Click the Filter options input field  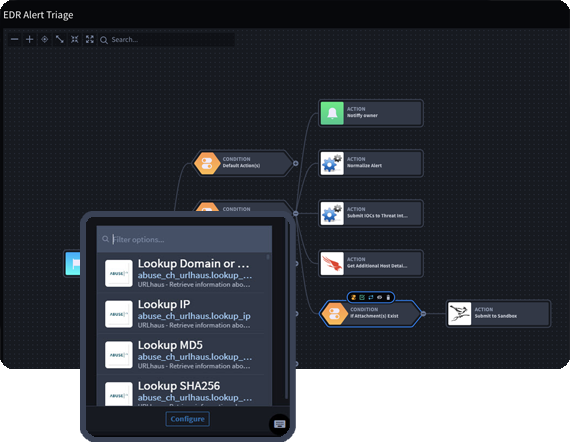tap(184, 239)
